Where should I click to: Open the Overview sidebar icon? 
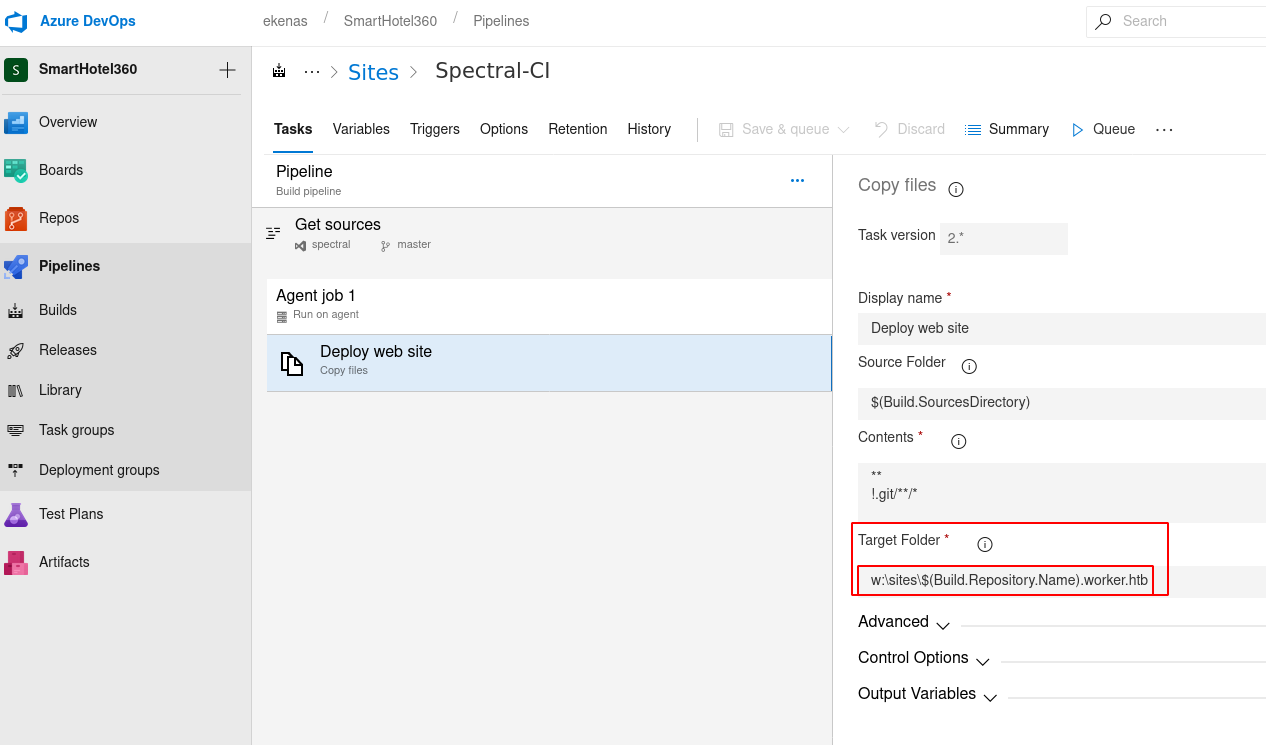click(16, 122)
